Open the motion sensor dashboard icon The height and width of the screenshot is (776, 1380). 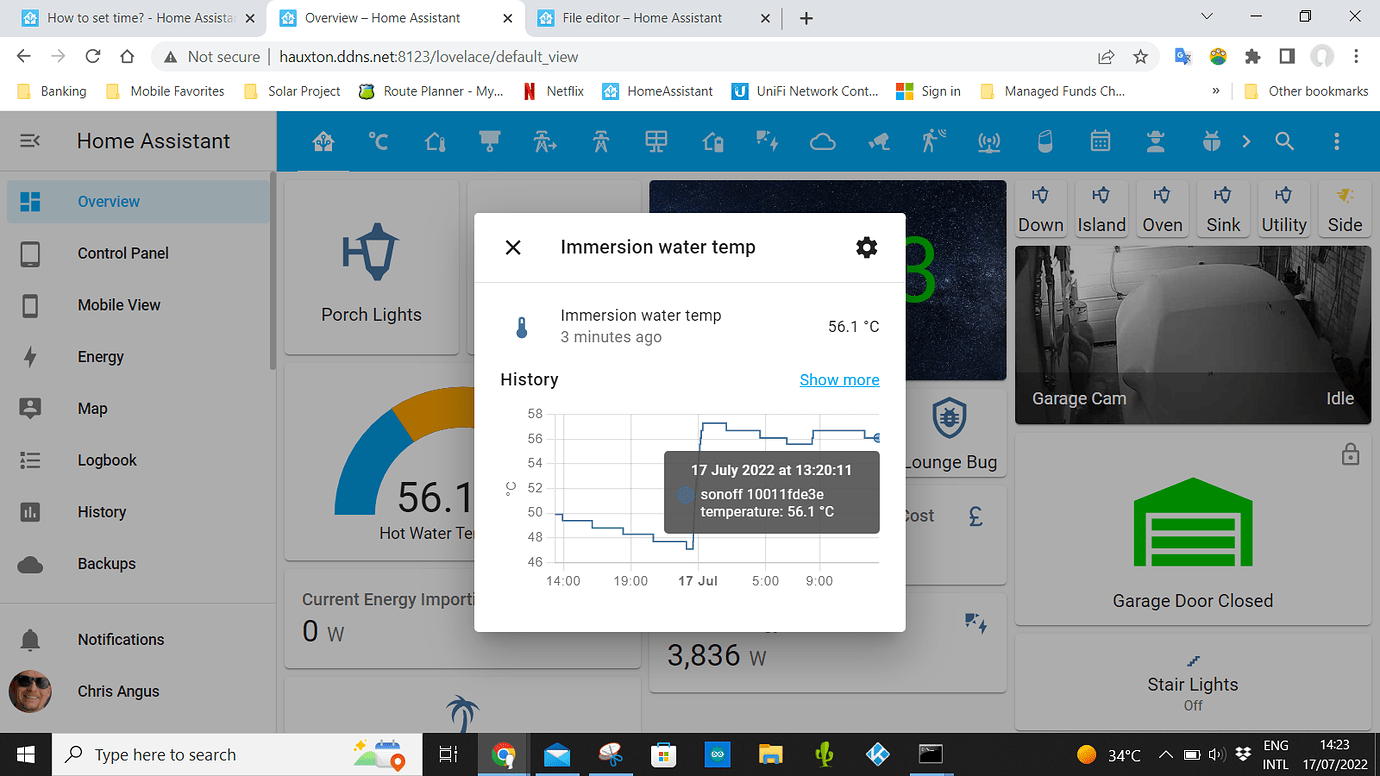(x=932, y=141)
